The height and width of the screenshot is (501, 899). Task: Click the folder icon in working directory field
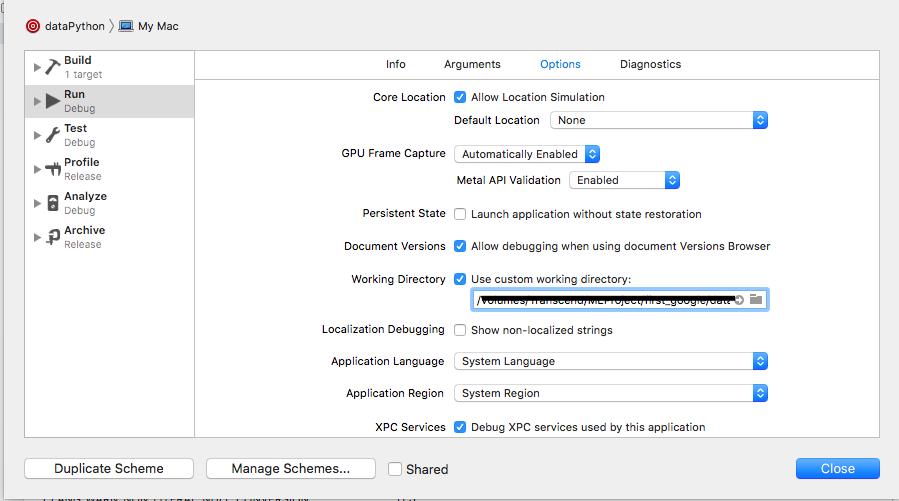(x=756, y=300)
